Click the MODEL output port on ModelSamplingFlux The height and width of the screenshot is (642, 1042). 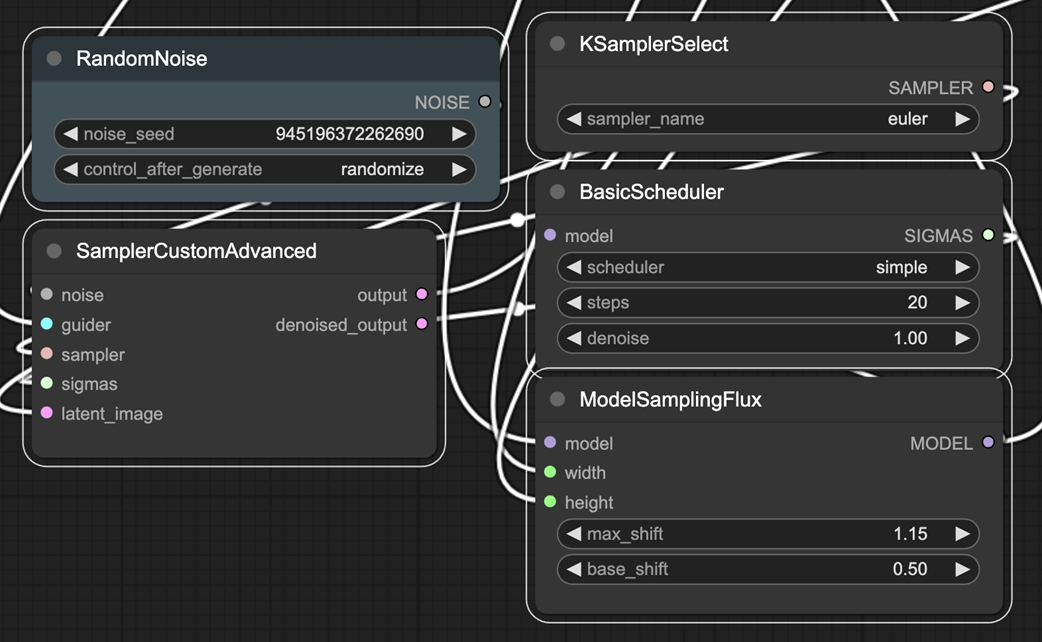tap(988, 443)
